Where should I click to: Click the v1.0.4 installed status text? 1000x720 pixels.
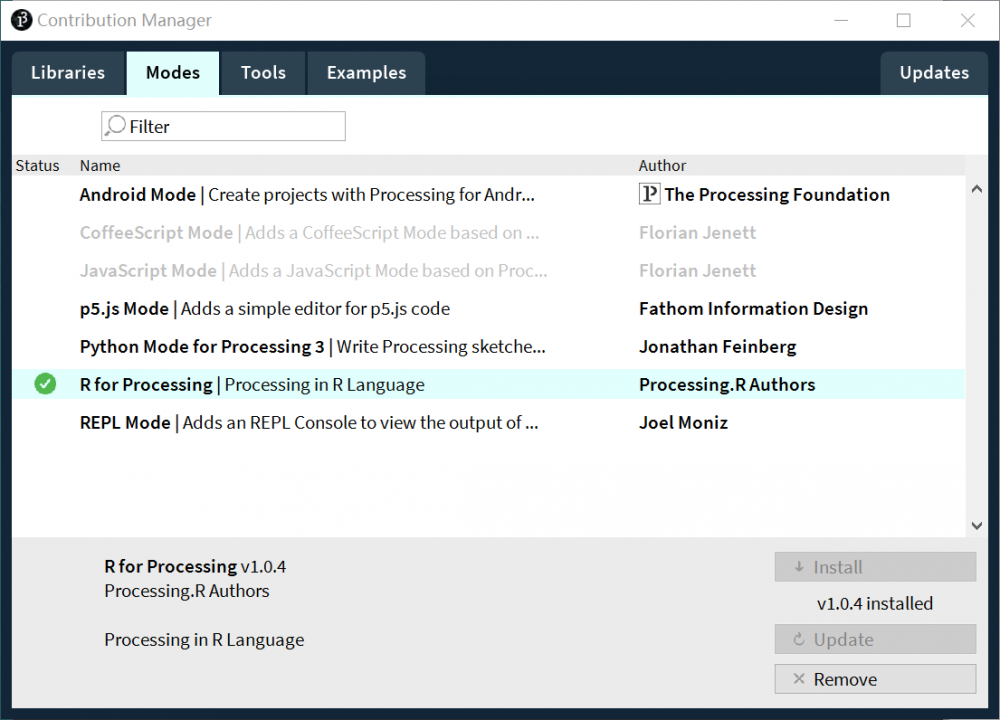[x=874, y=603]
